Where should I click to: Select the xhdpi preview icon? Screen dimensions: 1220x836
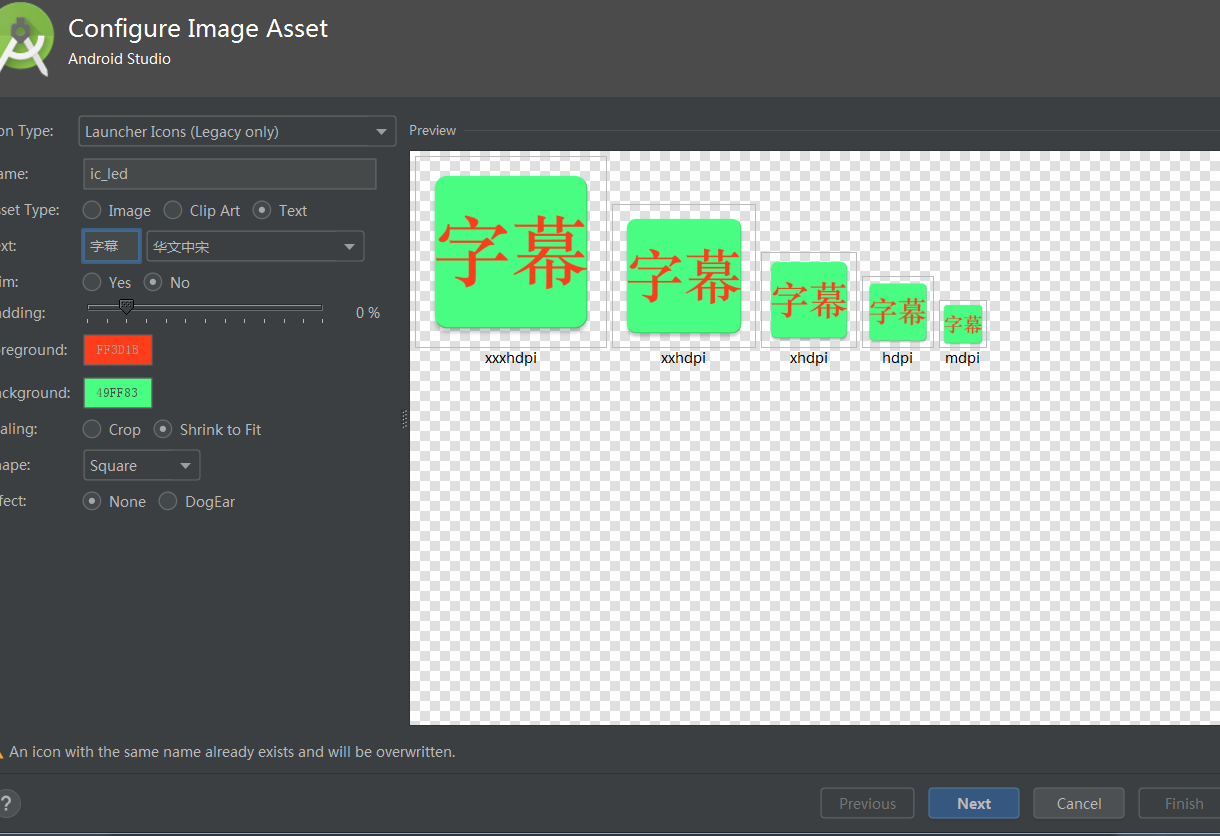809,300
